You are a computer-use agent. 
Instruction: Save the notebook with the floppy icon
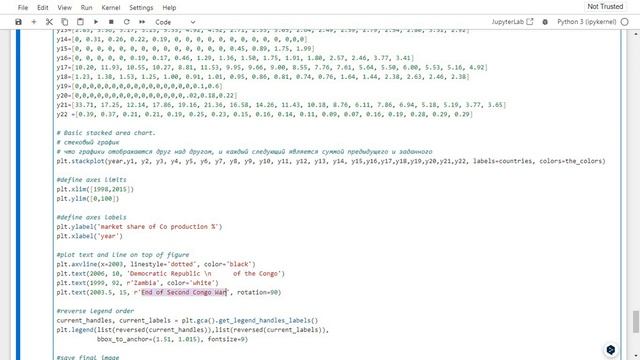(18, 22)
